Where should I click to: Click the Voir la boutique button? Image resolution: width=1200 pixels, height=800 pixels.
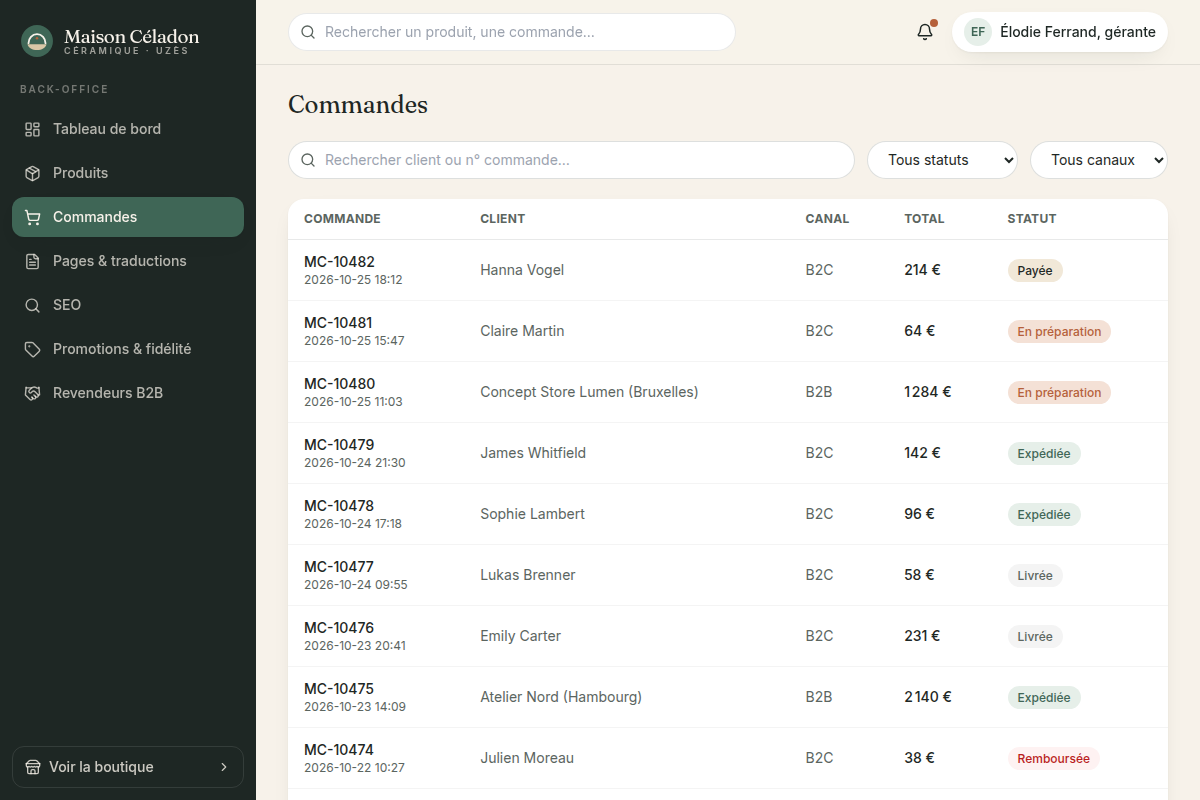pyautogui.click(x=128, y=767)
